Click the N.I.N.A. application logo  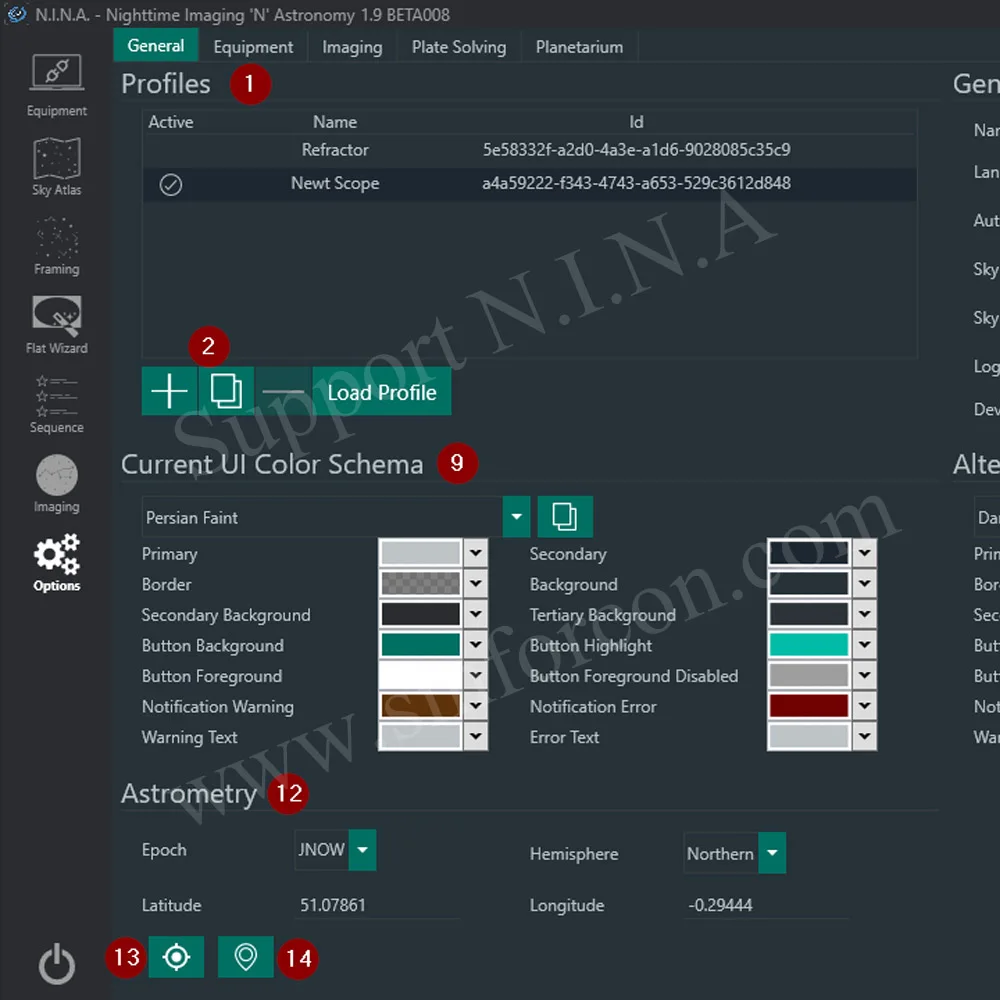point(17,14)
